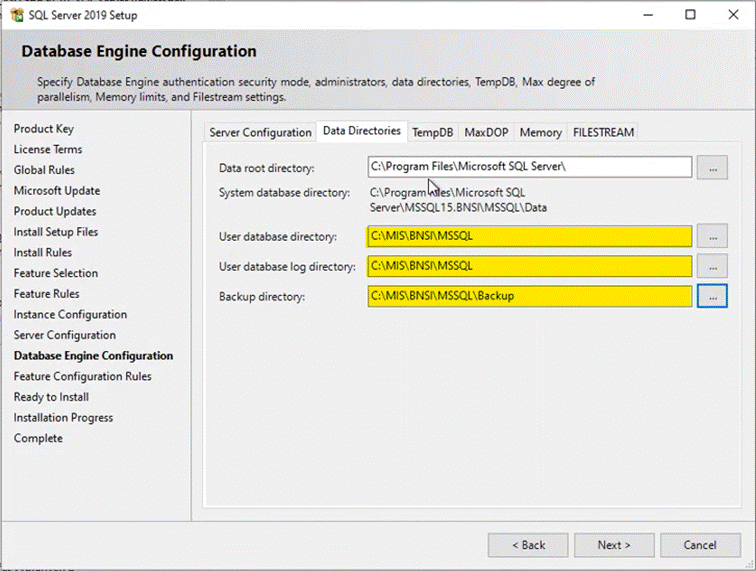The height and width of the screenshot is (571, 756).
Task: Select Feature Selection step in sidebar
Action: pyautogui.click(x=56, y=273)
